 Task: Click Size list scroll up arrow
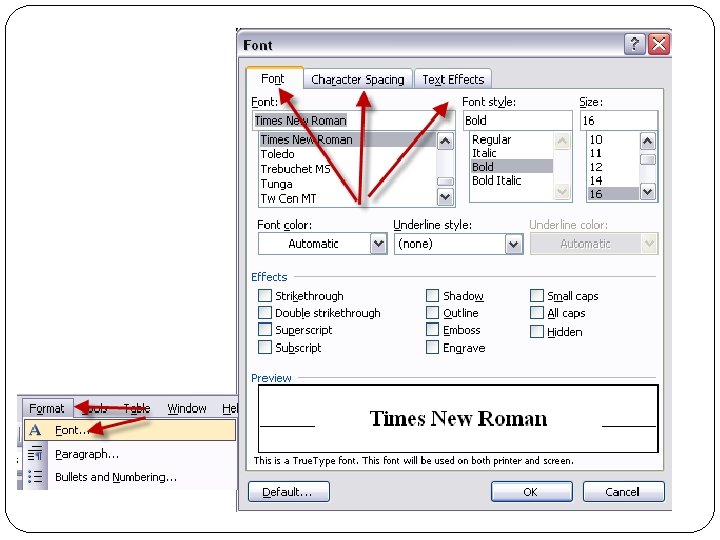pos(647,141)
